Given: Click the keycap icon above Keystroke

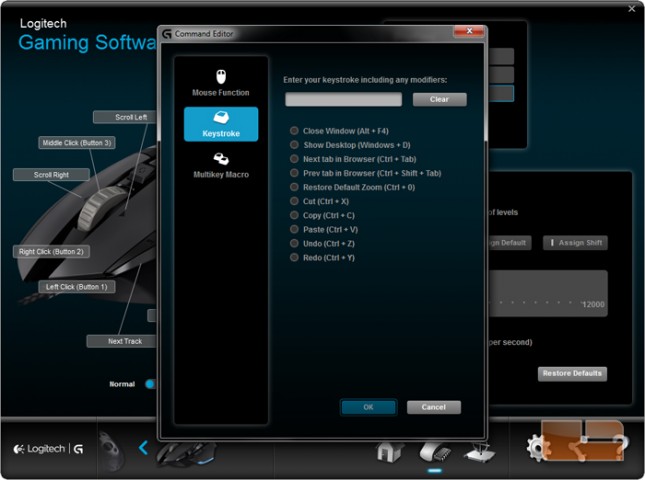Looking at the screenshot, I should coord(221,118).
